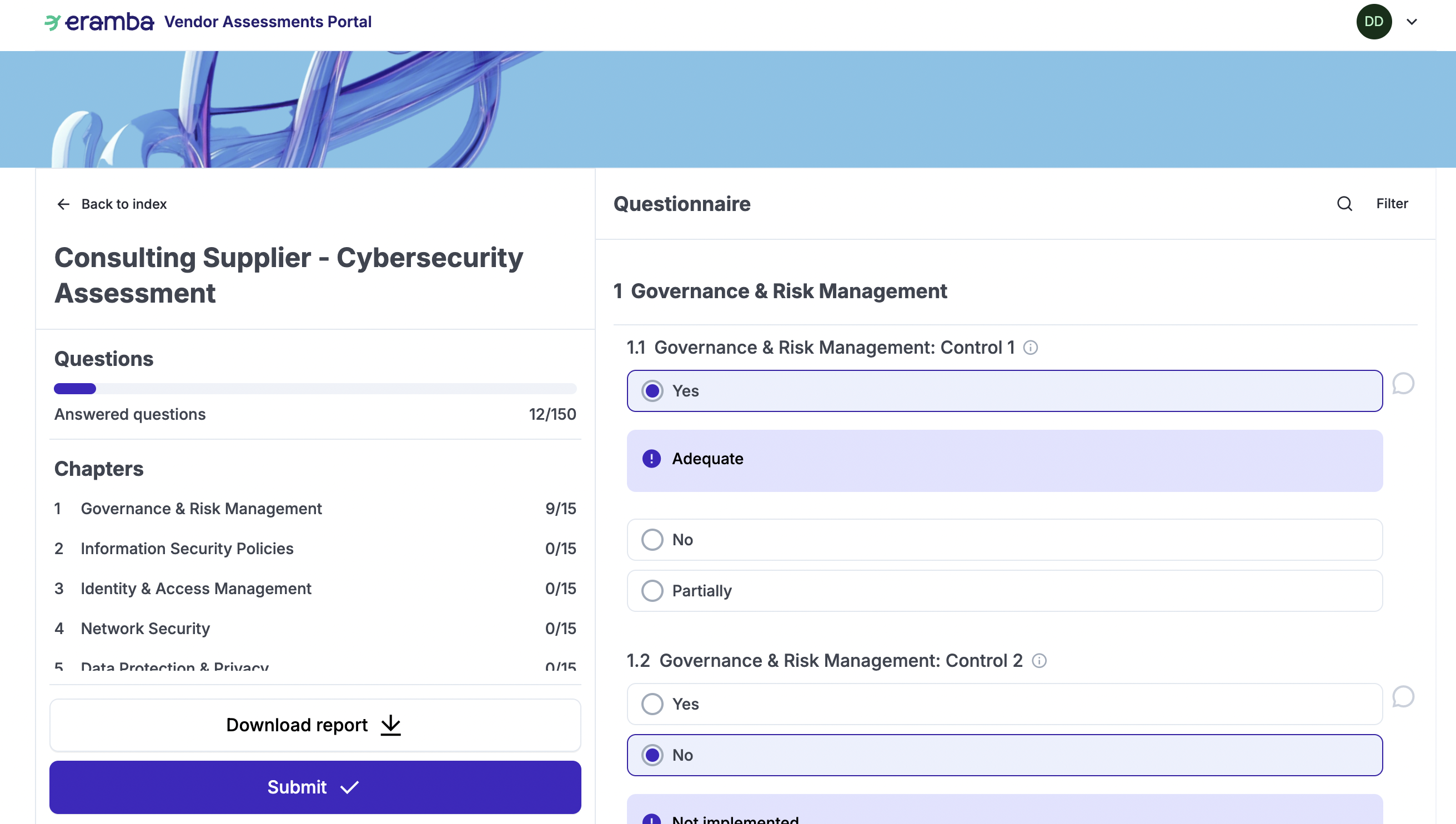Viewport: 1456px width, 824px height.
Task: Click the Download report button
Action: (x=315, y=725)
